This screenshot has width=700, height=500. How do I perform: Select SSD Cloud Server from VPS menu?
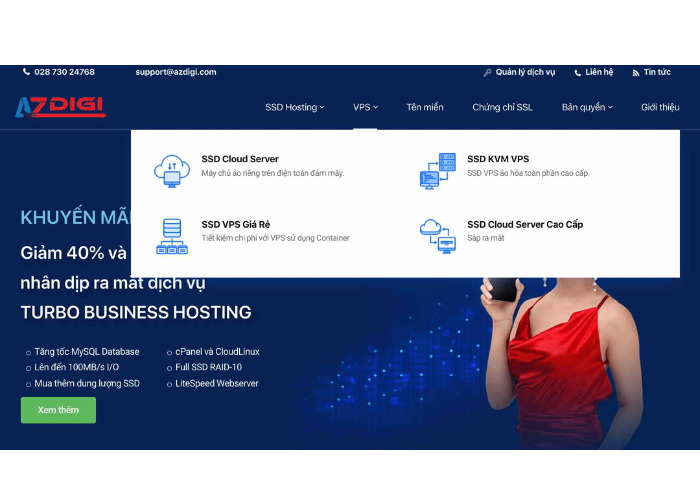240,159
